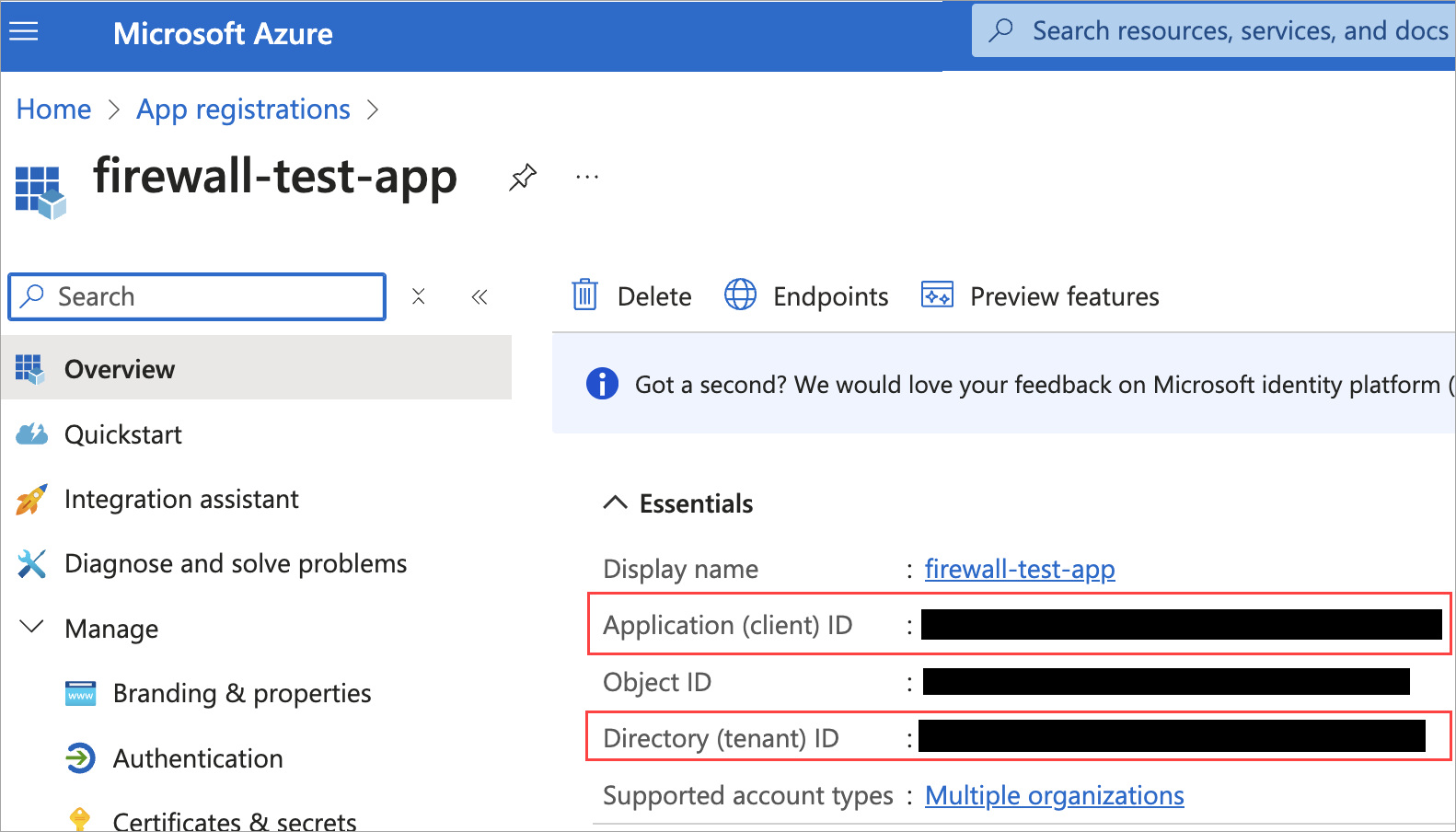Click the app registration icon beside firewall-test-app title
The height and width of the screenshot is (832, 1456).
[x=40, y=192]
